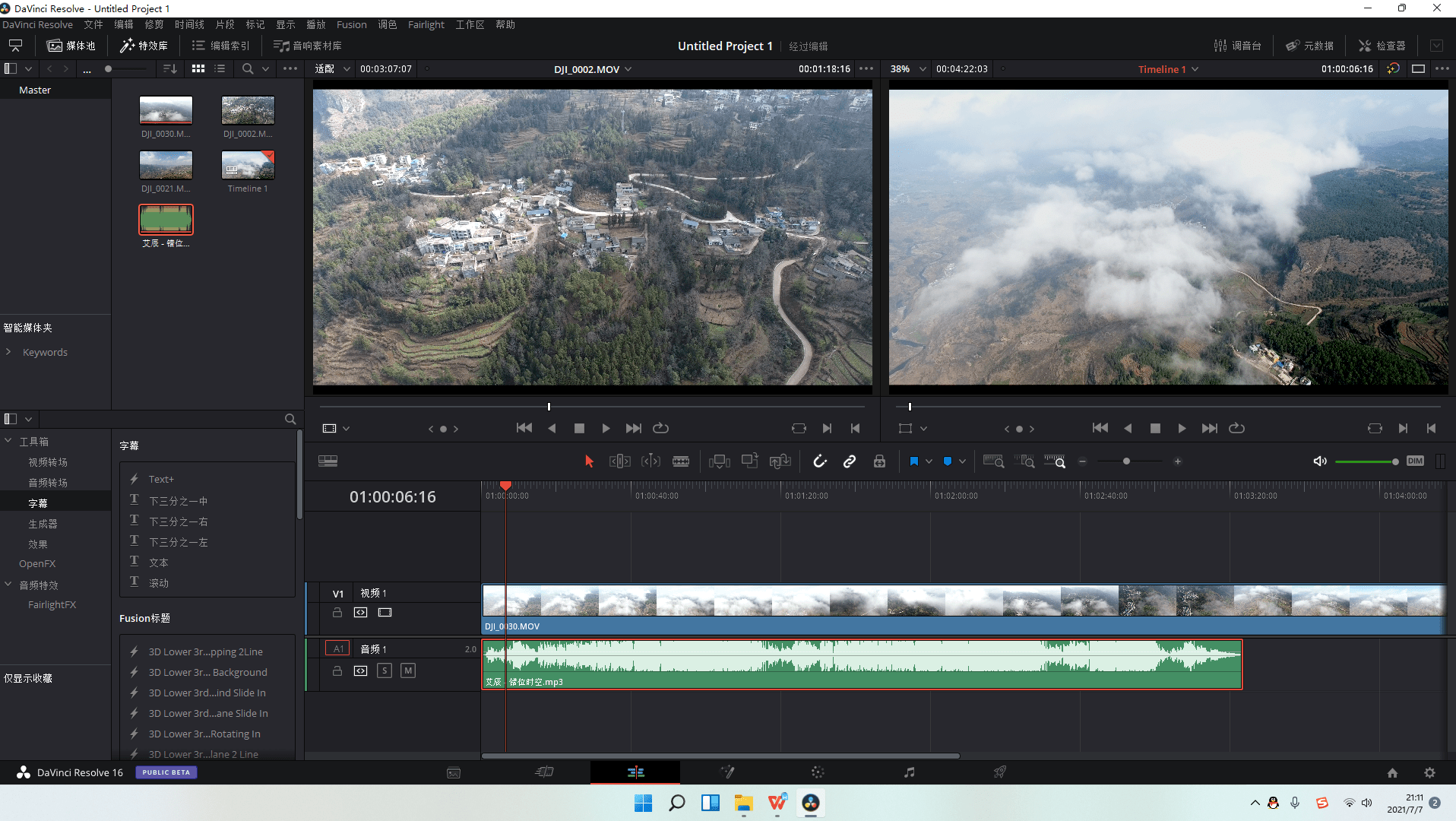
Task: Open the 检查器 inspector panel
Action: click(x=1382, y=46)
